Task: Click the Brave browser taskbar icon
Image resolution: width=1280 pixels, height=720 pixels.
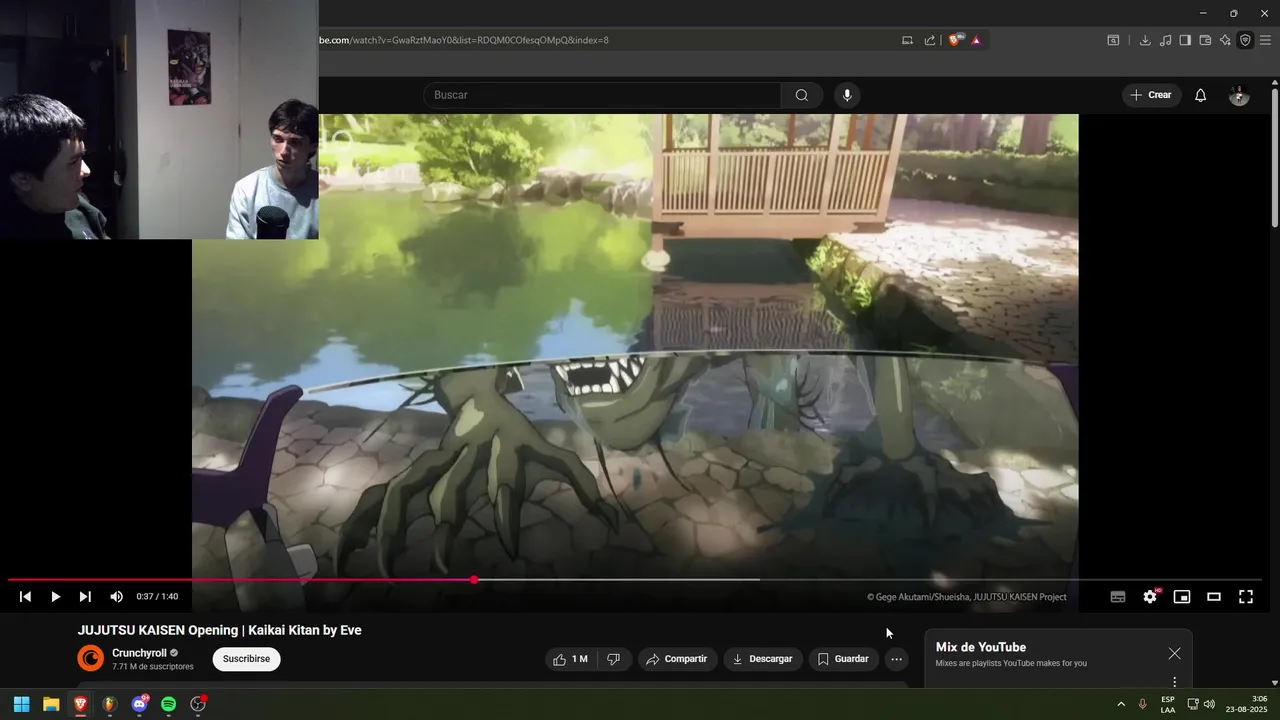Action: coord(80,704)
